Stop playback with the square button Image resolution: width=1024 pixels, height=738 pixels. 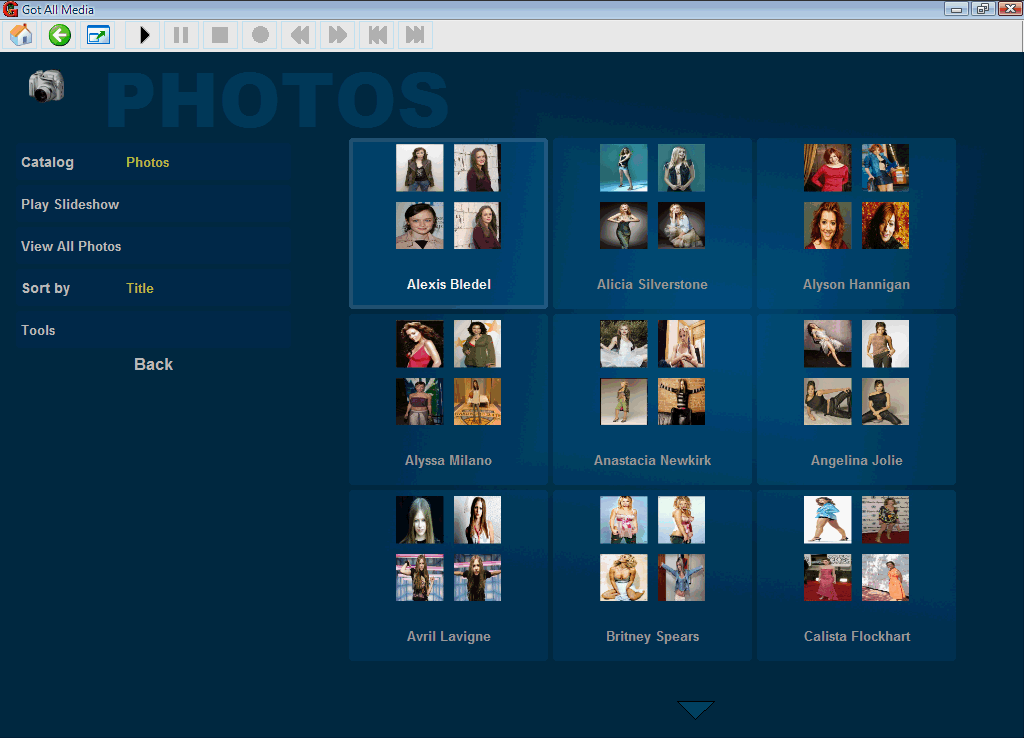(x=220, y=35)
